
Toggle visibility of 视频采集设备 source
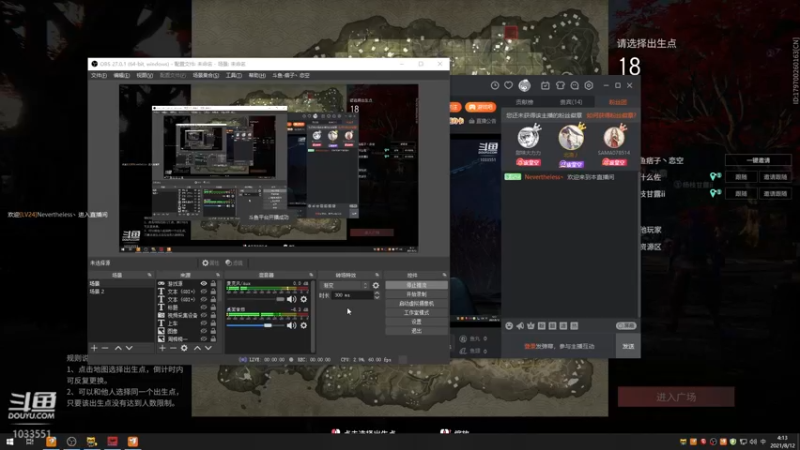point(204,315)
